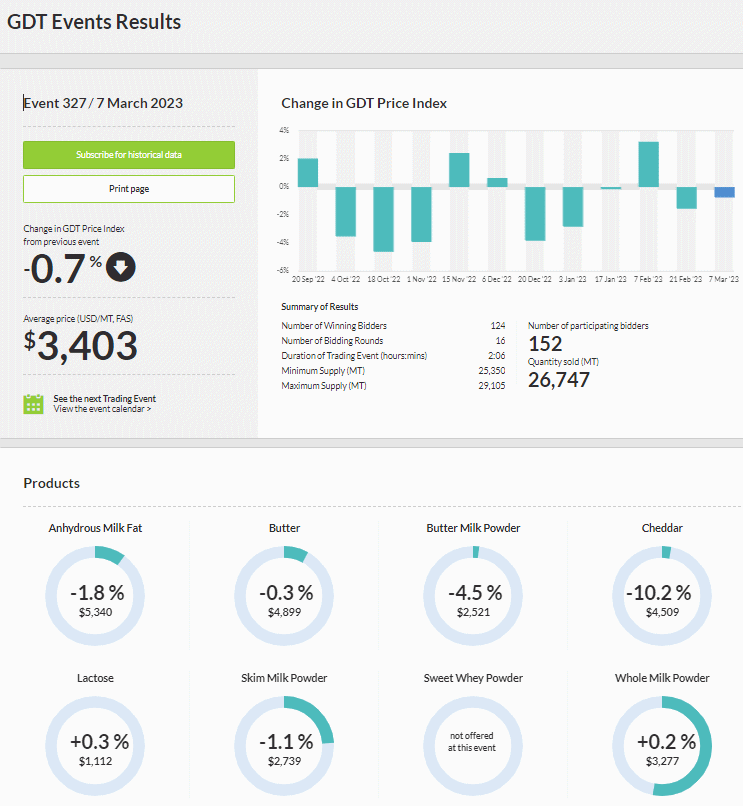This screenshot has height=806, width=743.
Task: Open the Butter Milk Powder donut chart
Action: click(473, 596)
